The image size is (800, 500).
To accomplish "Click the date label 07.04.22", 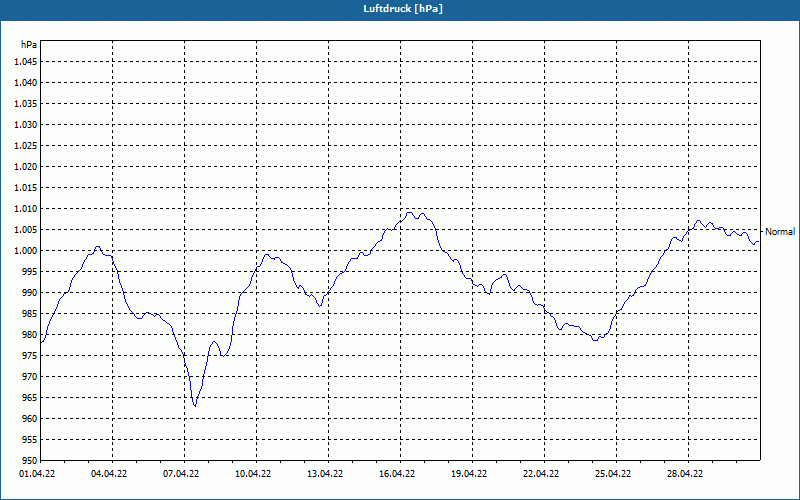I will click(181, 474).
